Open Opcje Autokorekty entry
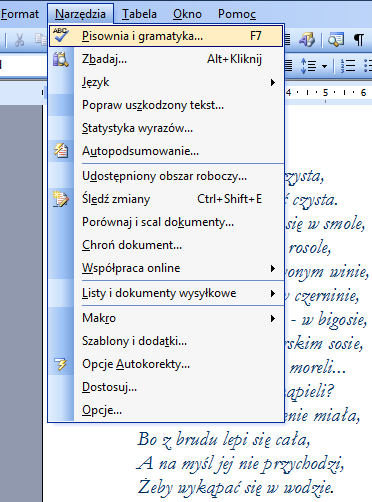This screenshot has height=502, width=372. tap(166, 364)
